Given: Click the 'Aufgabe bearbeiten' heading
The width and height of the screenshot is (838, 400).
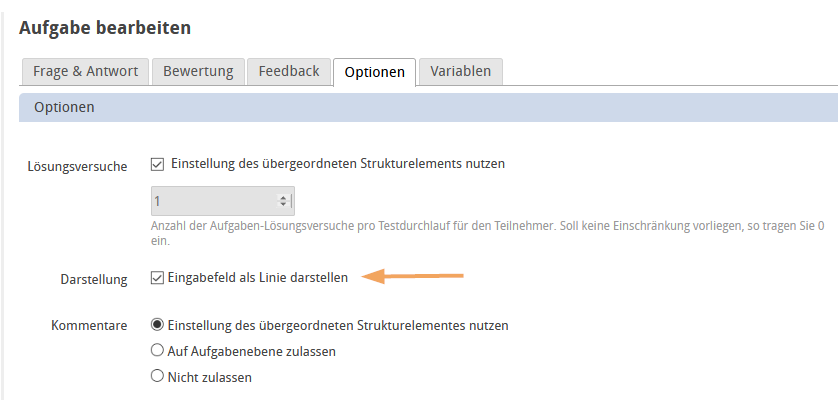Looking at the screenshot, I should (105, 27).
